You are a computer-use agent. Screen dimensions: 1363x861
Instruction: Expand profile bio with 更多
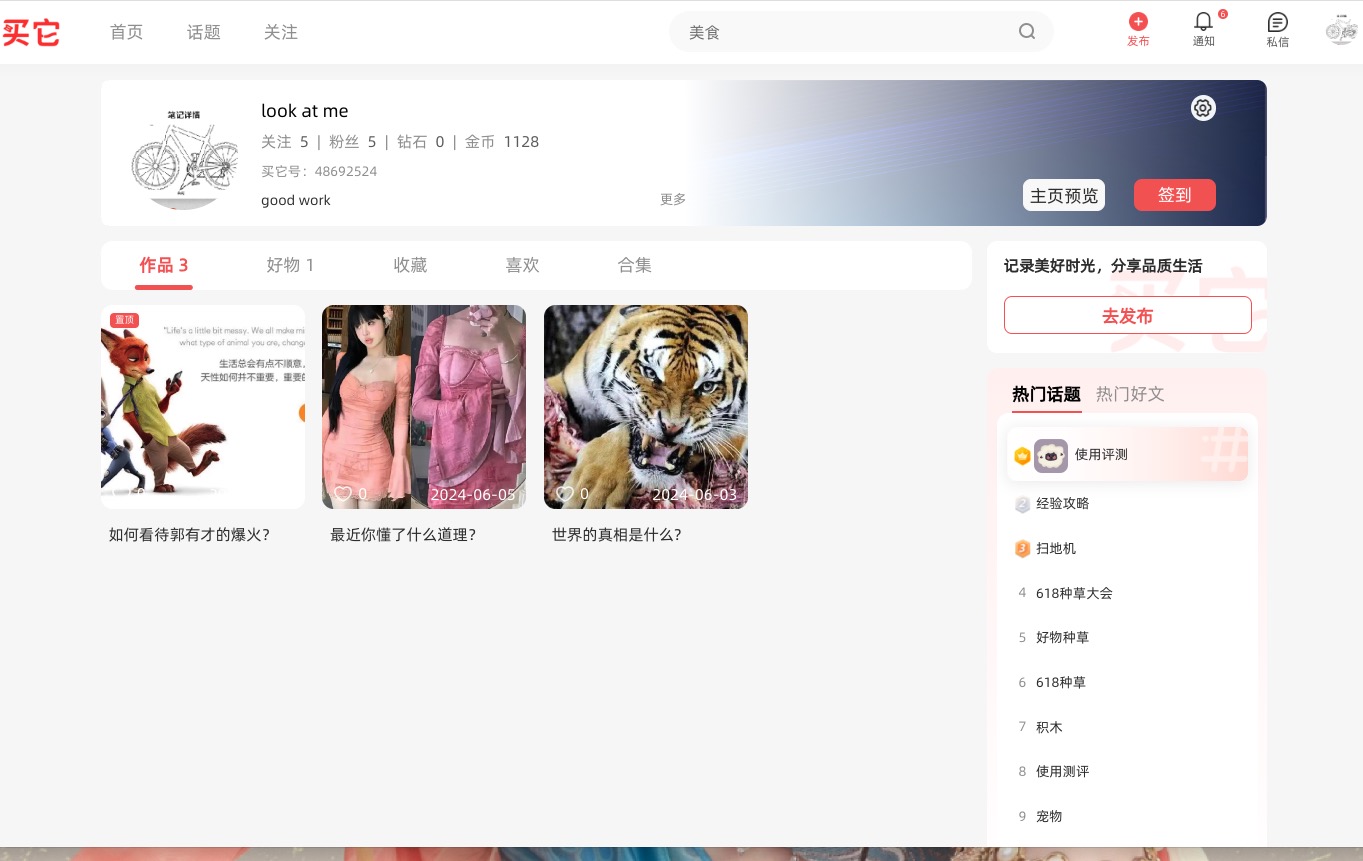point(673,199)
